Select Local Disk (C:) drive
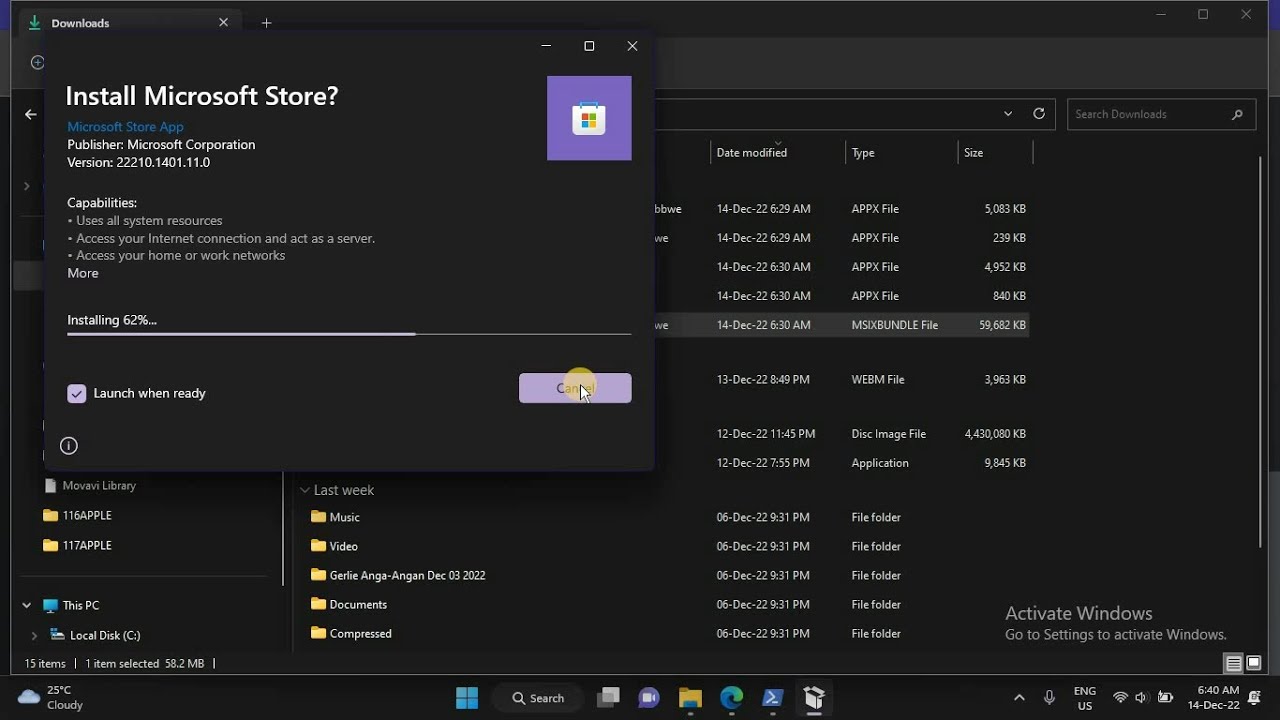The width and height of the screenshot is (1280, 720). click(x=95, y=635)
